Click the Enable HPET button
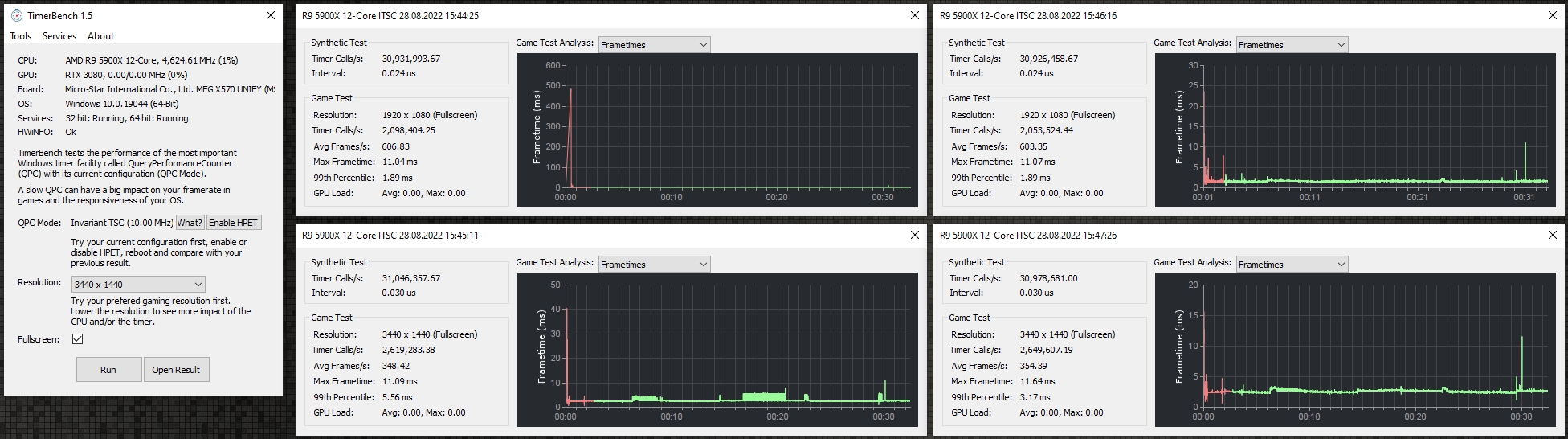Image resolution: width=1568 pixels, height=439 pixels. point(234,223)
